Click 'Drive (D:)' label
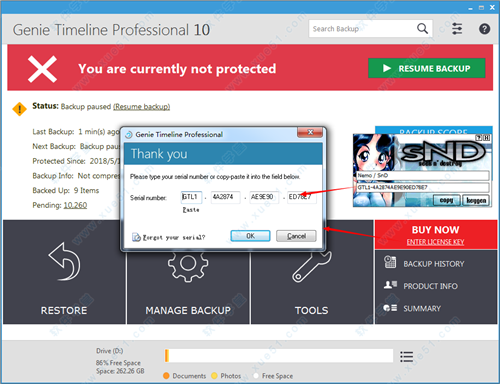The width and height of the screenshot is (500, 384). click(110, 351)
